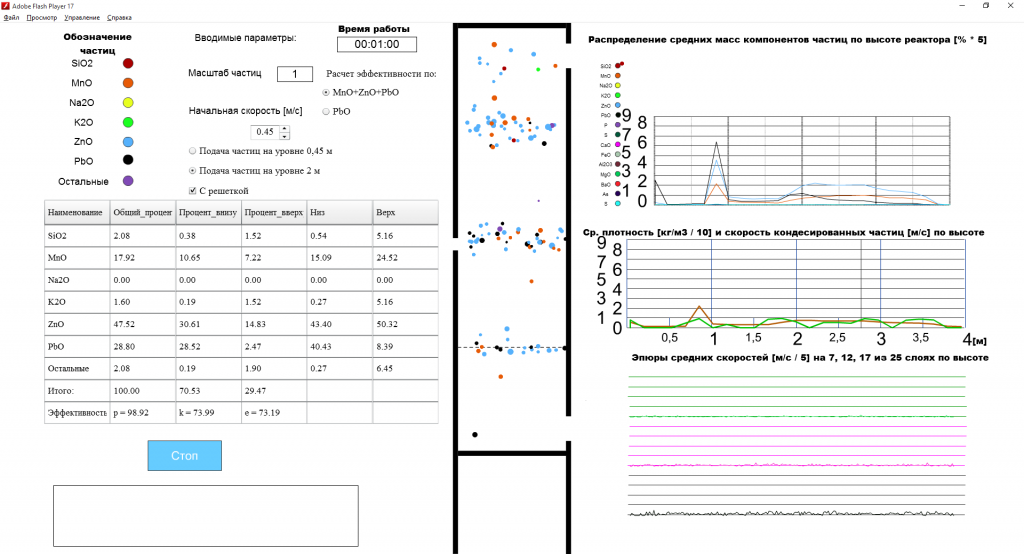This screenshot has height=554, width=1024.
Task: Select the Остальные table row cell
Action: (x=77, y=369)
